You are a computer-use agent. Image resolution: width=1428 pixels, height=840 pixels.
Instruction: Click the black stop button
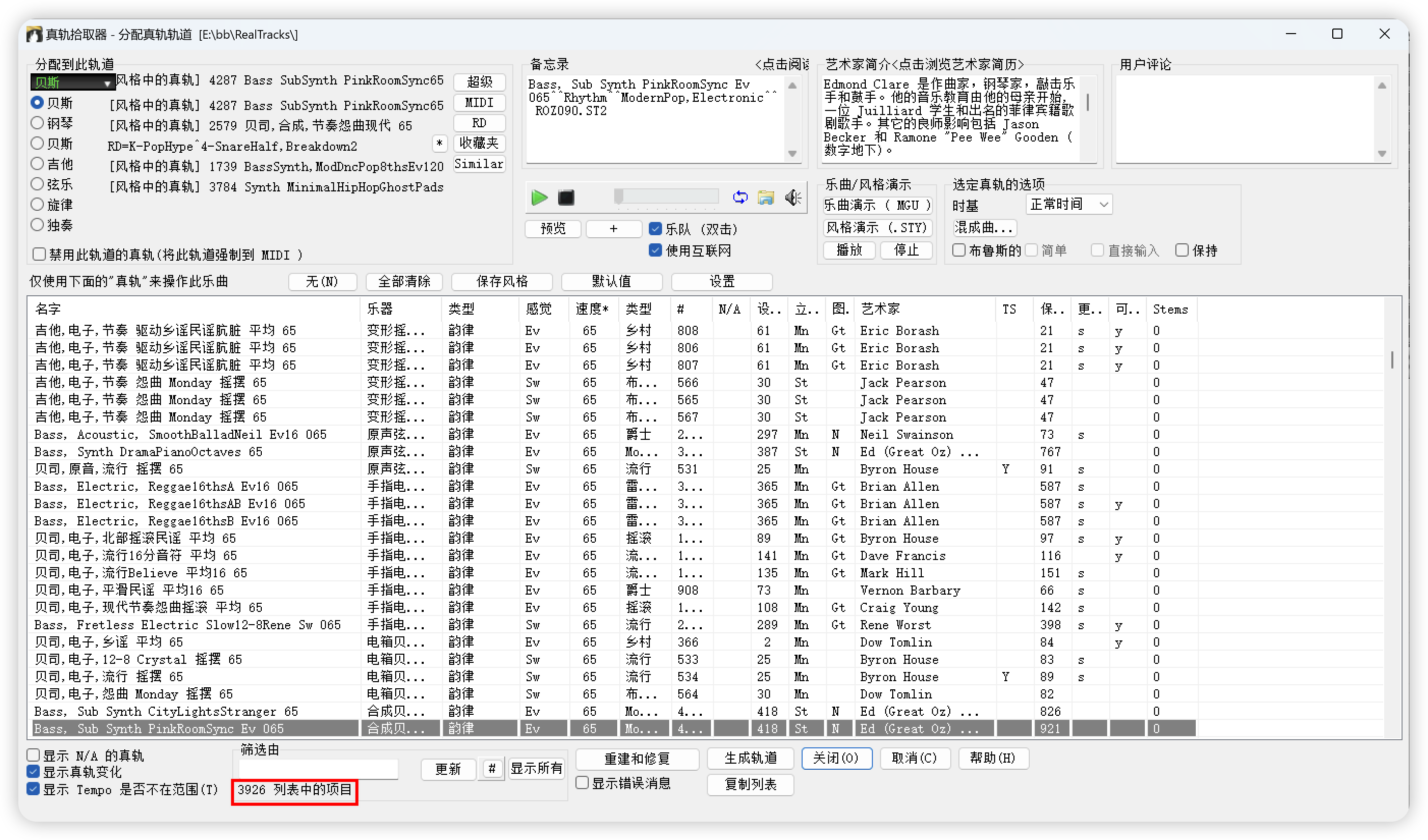[x=566, y=198]
